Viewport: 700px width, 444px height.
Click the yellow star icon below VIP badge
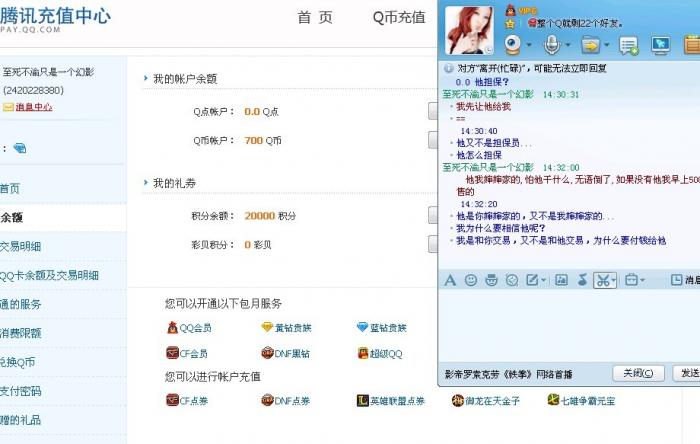coord(510,24)
